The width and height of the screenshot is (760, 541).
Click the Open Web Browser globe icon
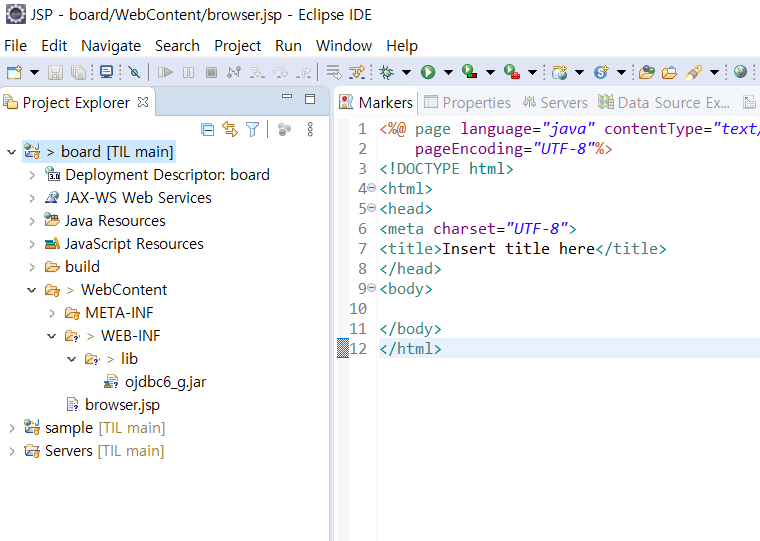740,72
